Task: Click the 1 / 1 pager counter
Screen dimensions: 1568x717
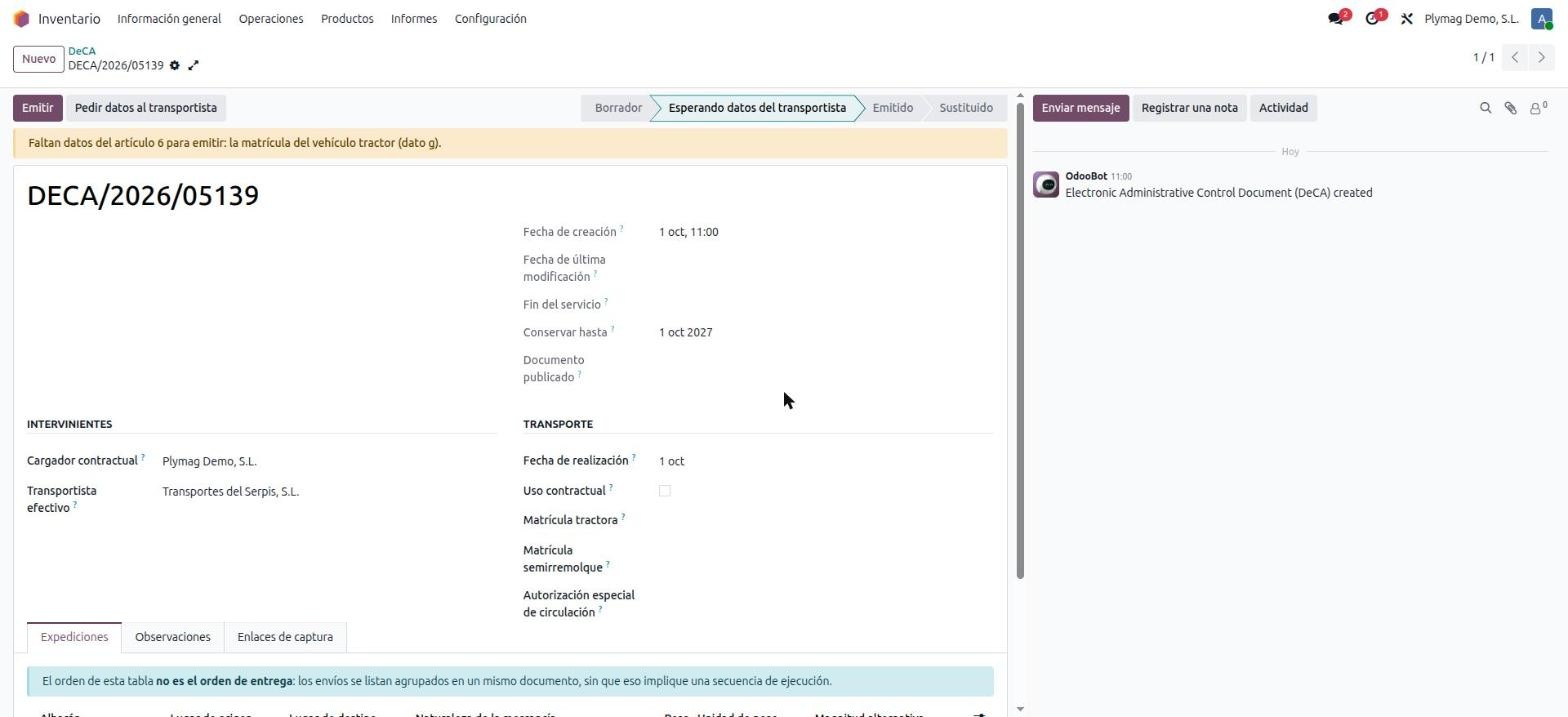Action: pos(1484,58)
